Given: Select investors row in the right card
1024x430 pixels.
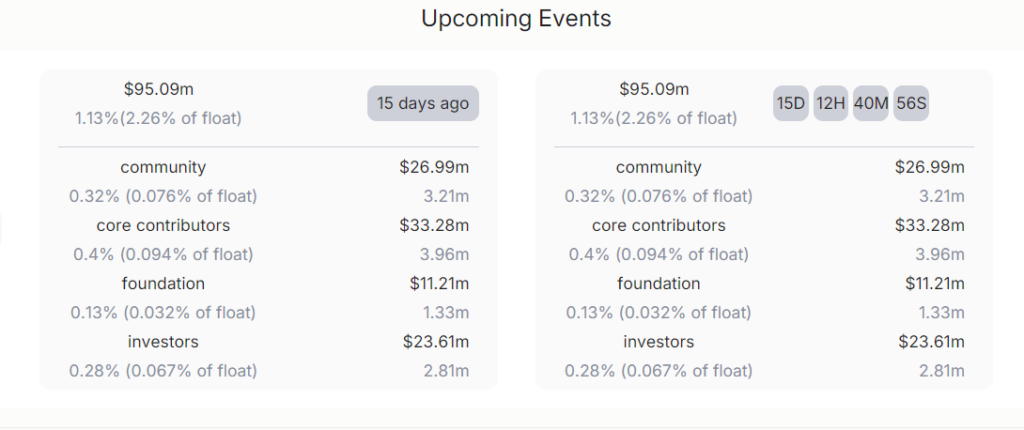Looking at the screenshot, I should (x=658, y=342).
